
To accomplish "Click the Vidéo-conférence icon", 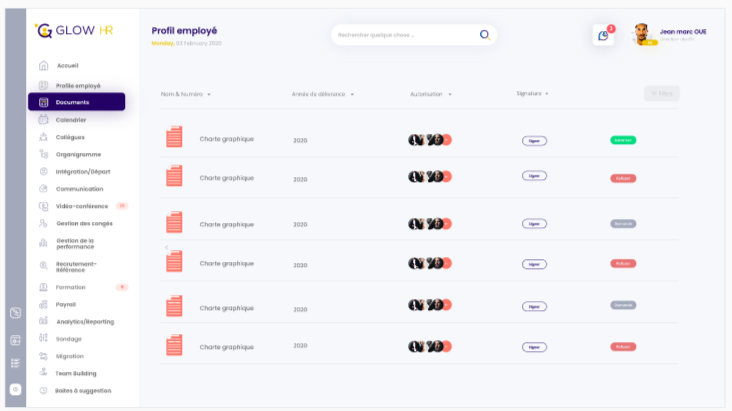I will pyautogui.click(x=43, y=206).
